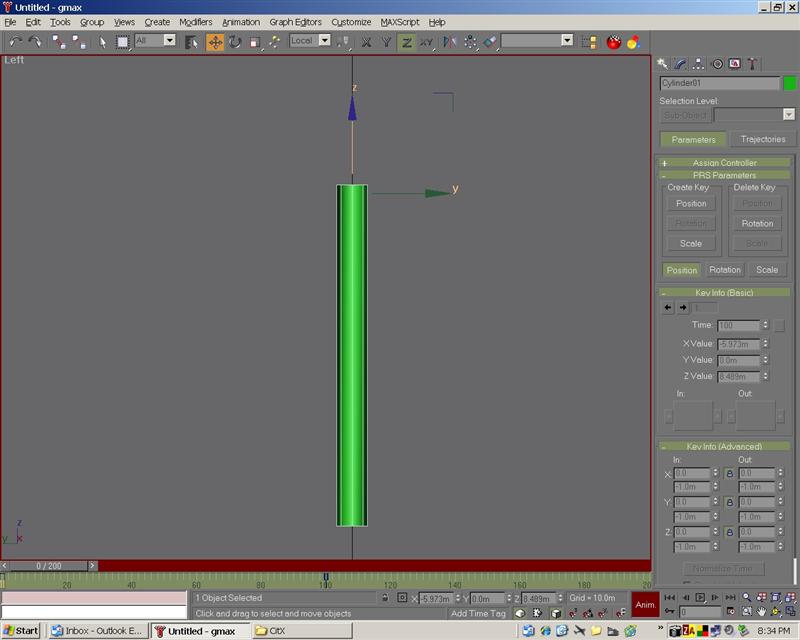800x640 pixels.
Task: Open the Create menu
Action: point(157,22)
